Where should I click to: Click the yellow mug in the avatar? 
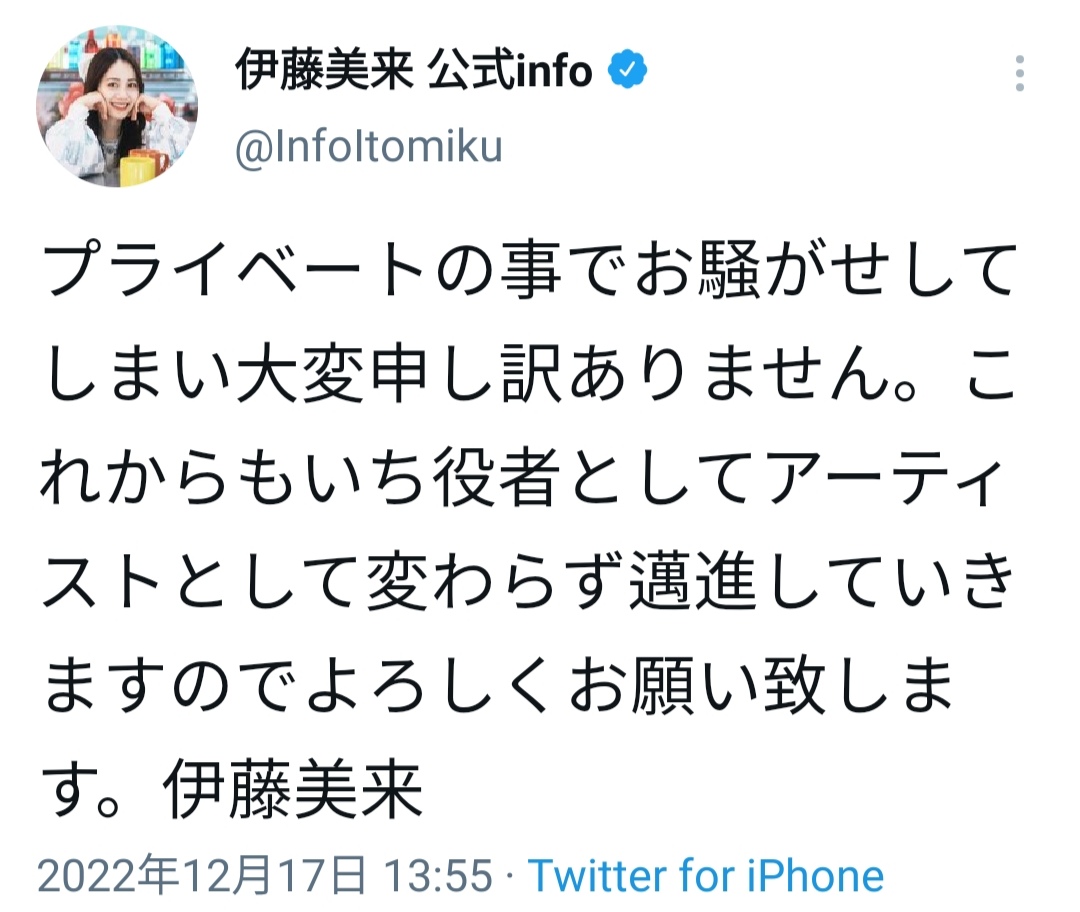(138, 170)
